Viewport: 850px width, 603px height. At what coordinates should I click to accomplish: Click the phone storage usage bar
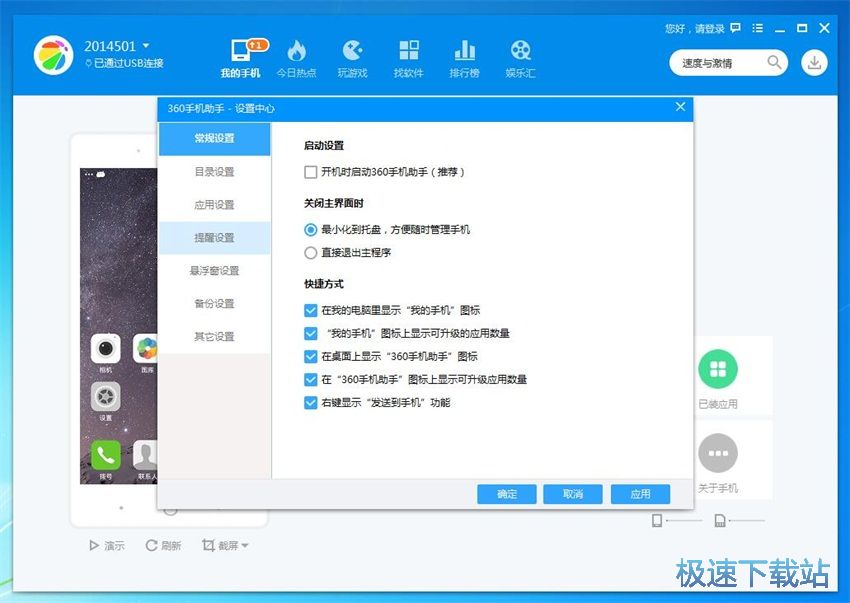(x=684, y=521)
